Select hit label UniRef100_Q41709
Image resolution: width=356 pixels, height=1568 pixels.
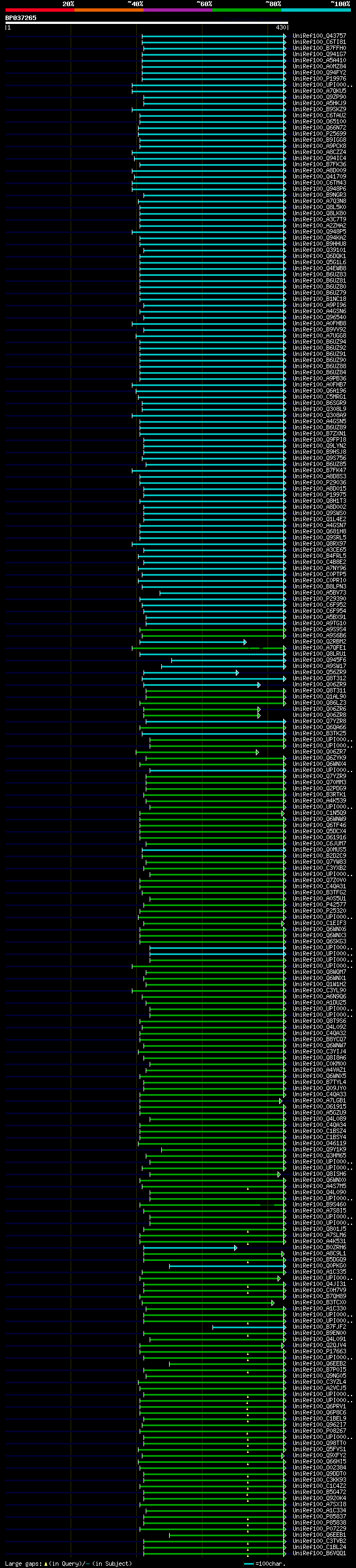(x=319, y=176)
